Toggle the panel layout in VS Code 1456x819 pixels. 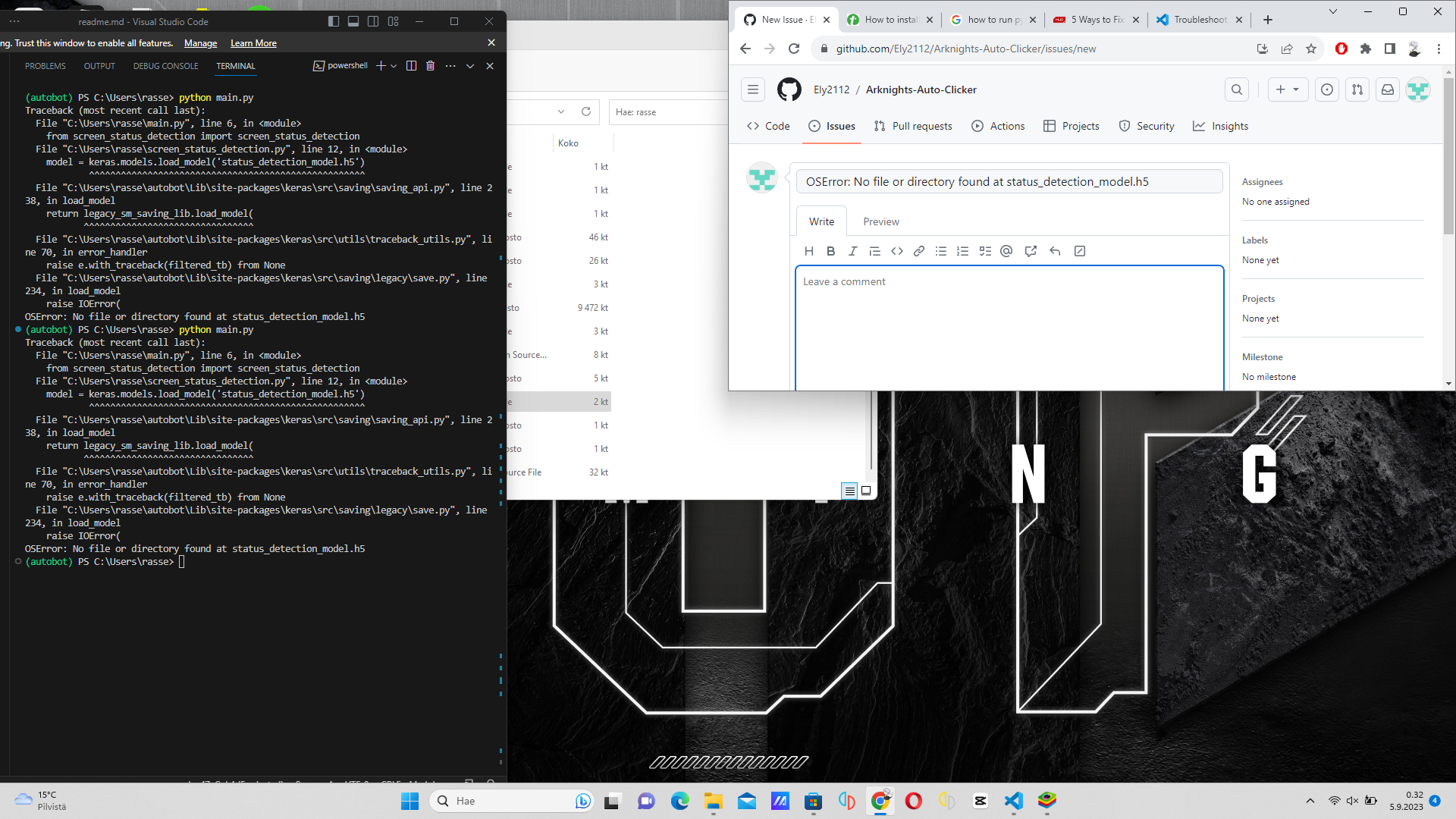353,20
